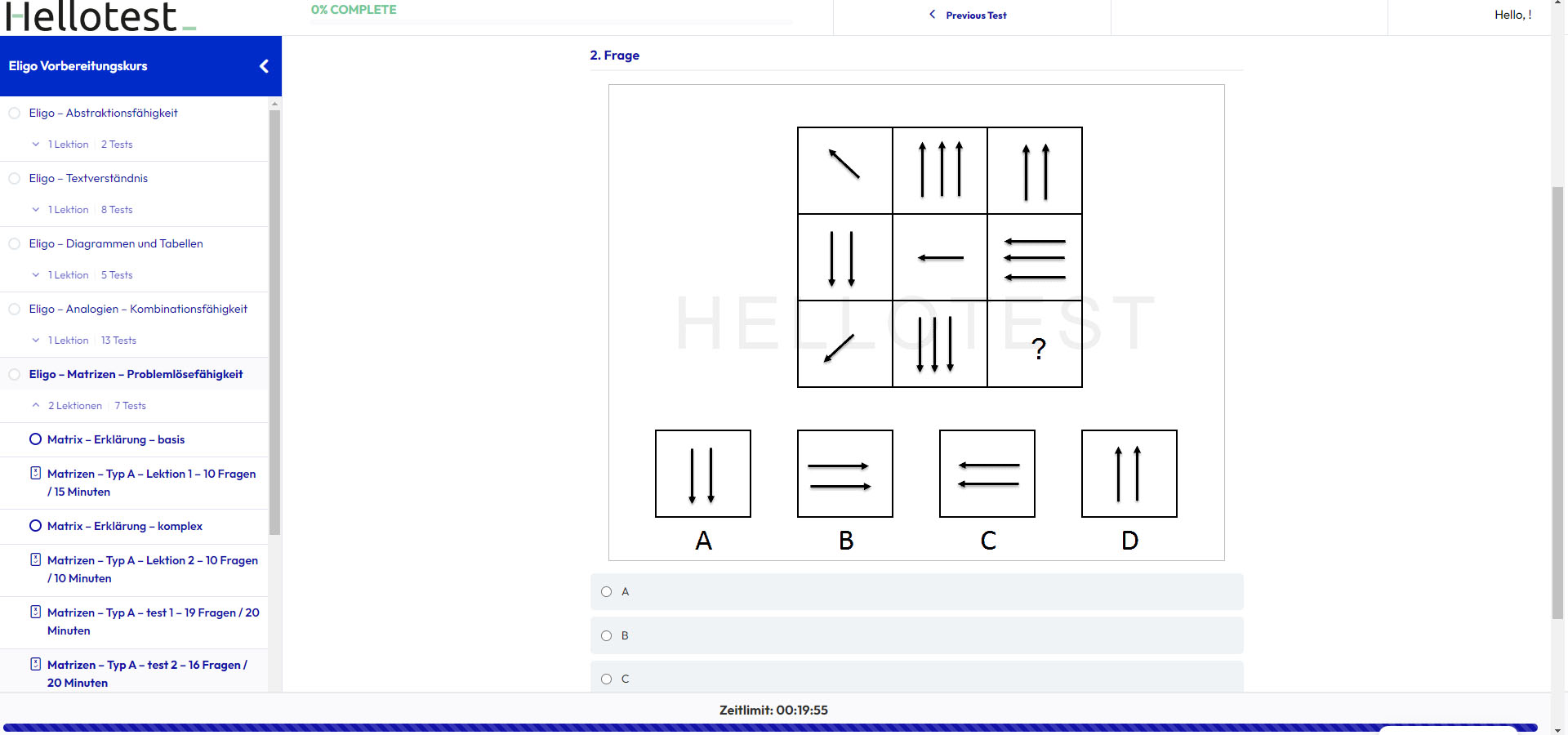This screenshot has width=1568, height=735.
Task: Click quiz icon beside Typ A test 1
Action: coord(35,612)
